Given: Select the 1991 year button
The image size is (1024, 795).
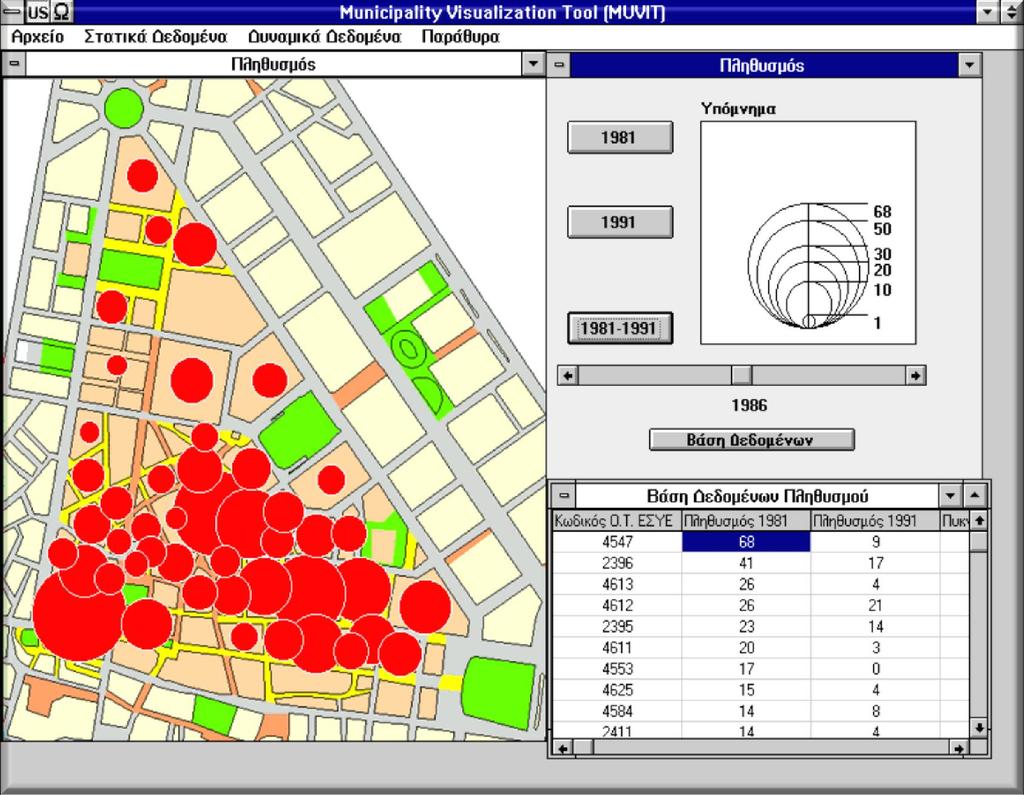Looking at the screenshot, I should click(620, 222).
